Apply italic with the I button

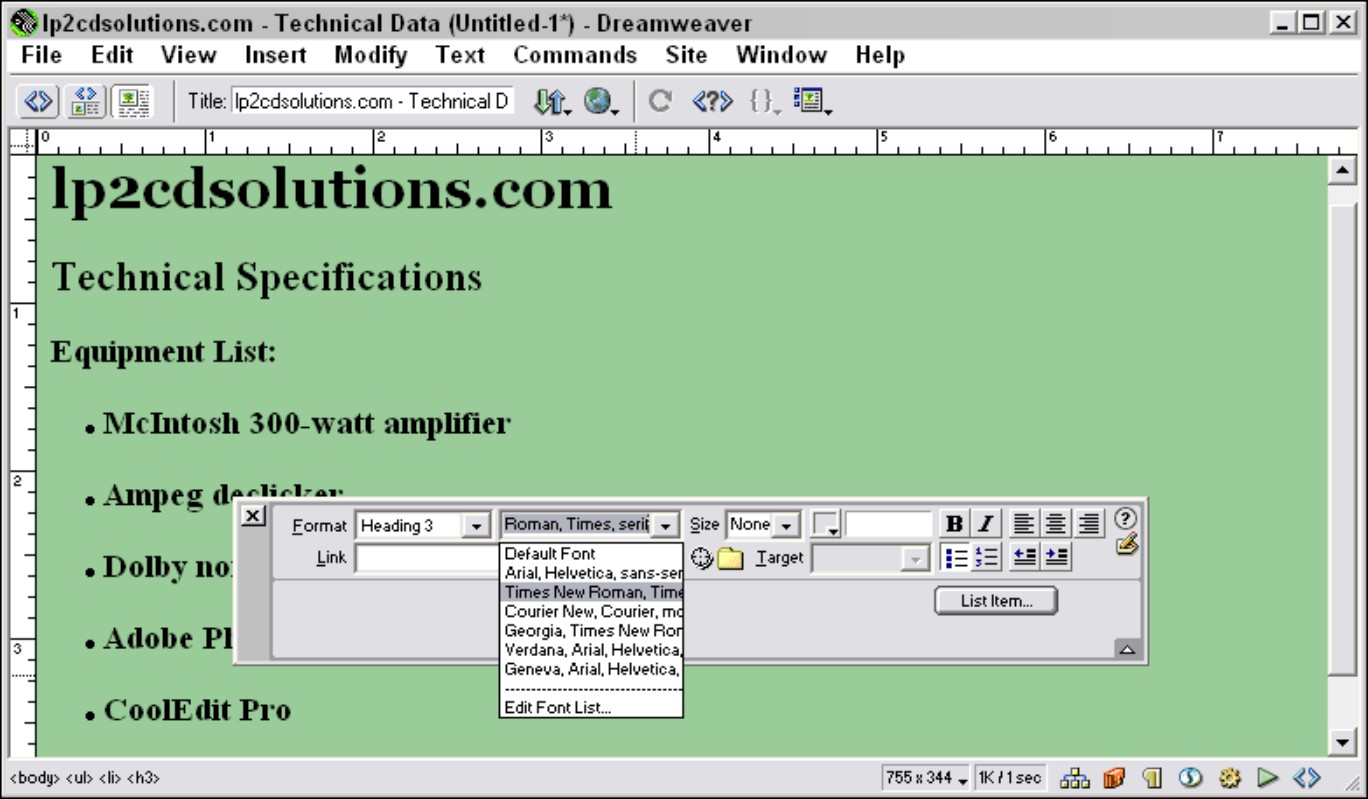[986, 525]
